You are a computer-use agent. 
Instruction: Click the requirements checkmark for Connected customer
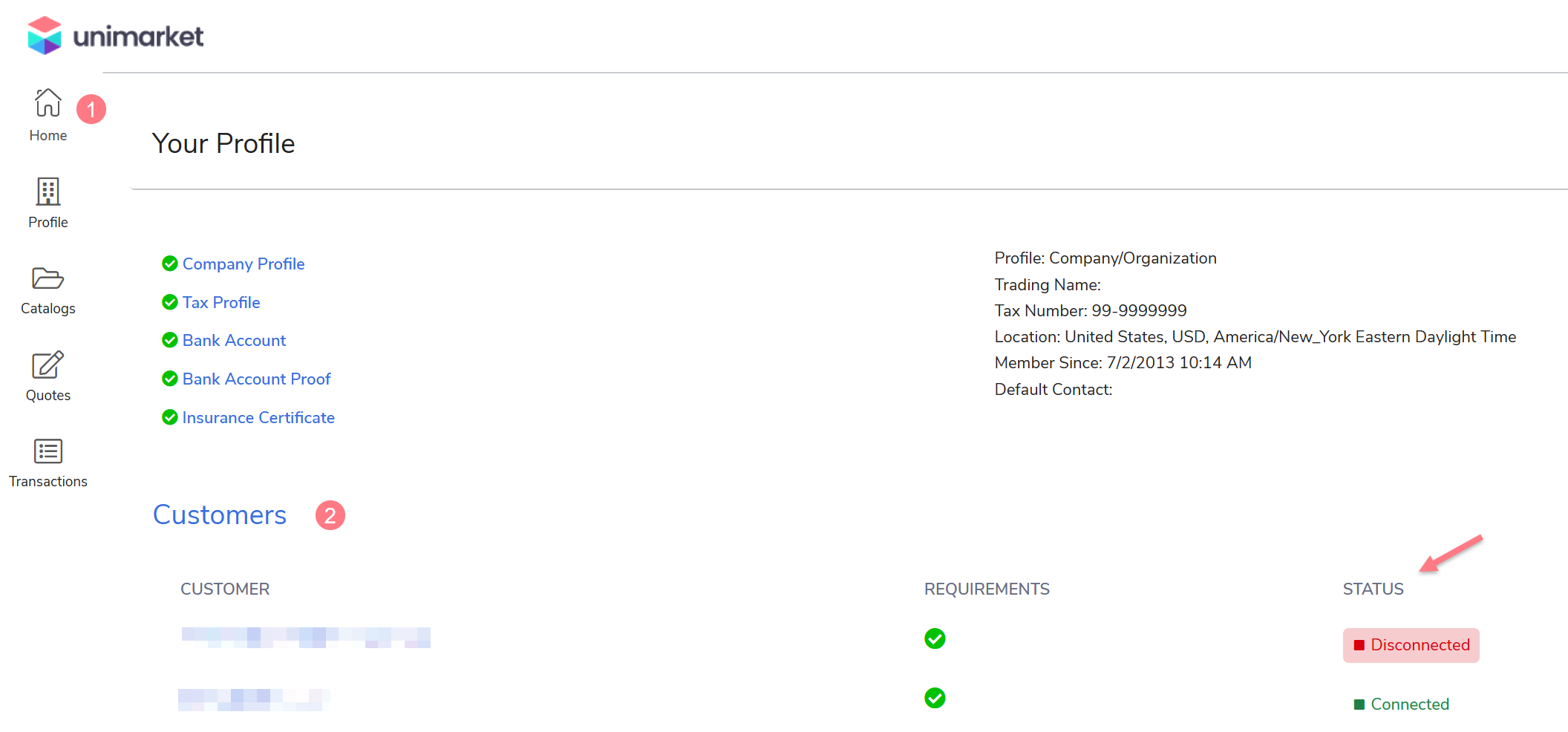tap(935, 698)
